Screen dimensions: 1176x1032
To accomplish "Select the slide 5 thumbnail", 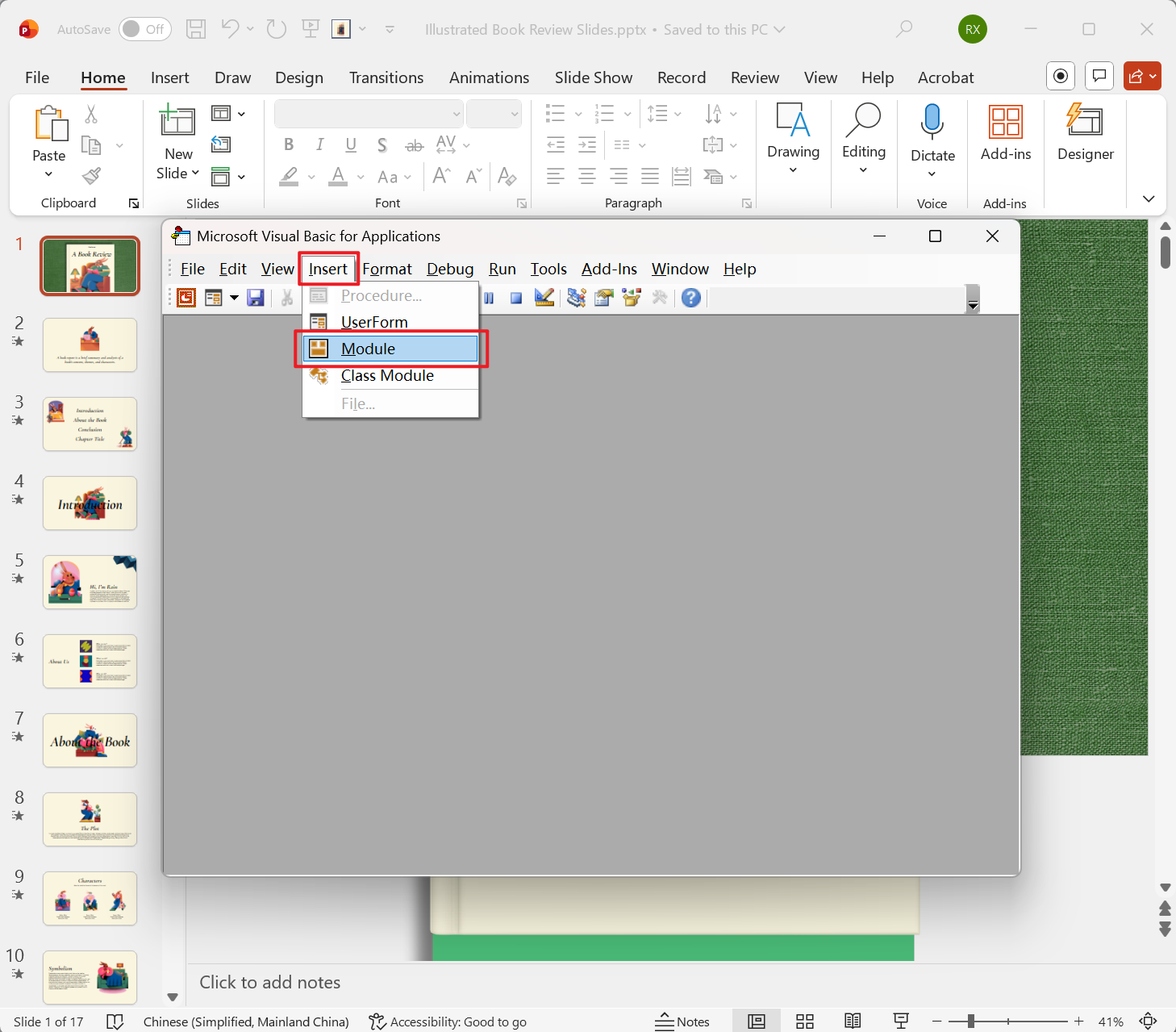I will tap(90, 582).
